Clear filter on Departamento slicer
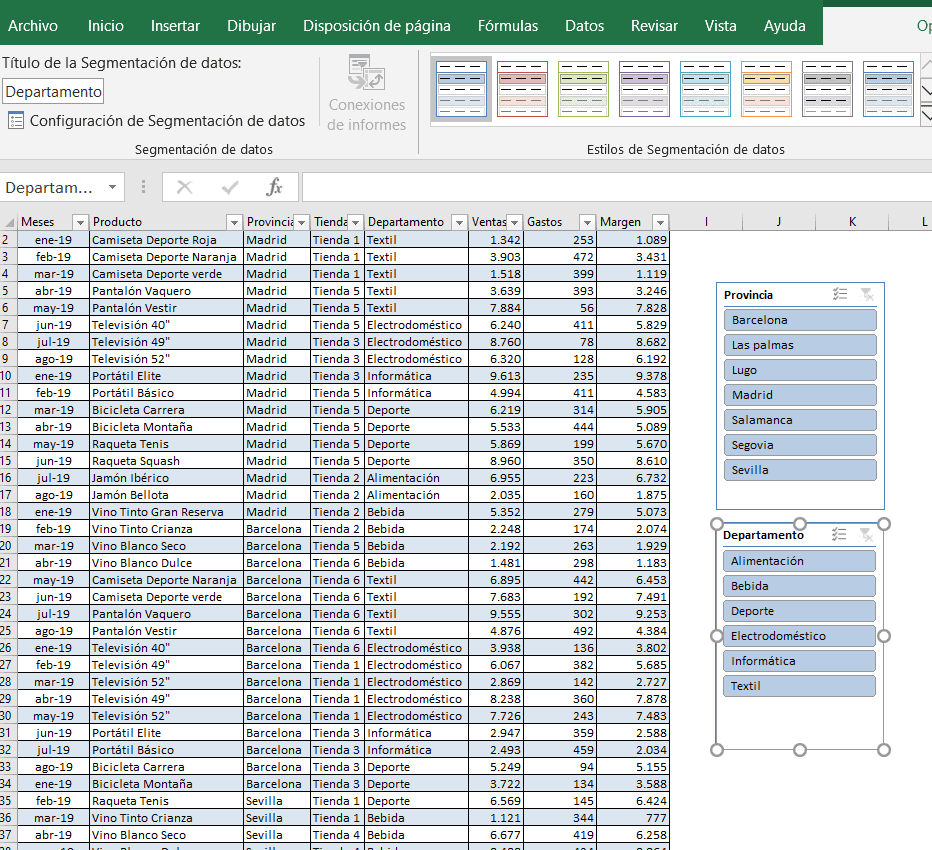932x850 pixels. click(867, 534)
